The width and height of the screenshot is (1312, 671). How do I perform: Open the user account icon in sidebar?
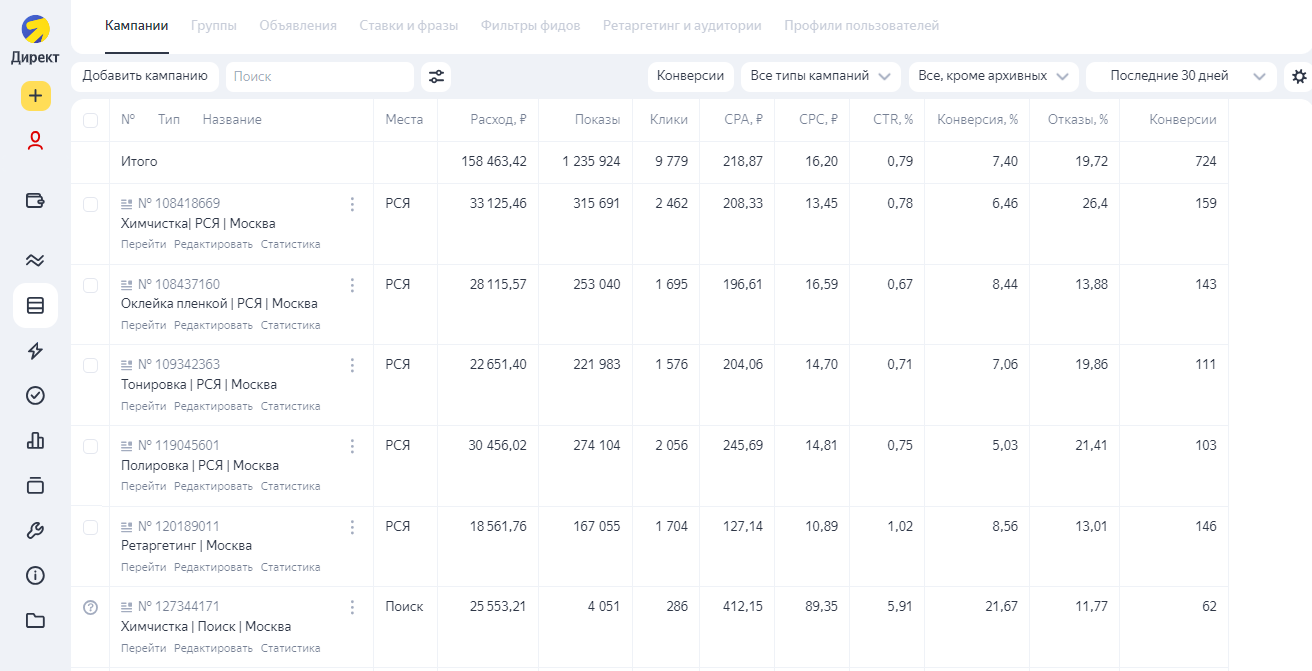35,141
